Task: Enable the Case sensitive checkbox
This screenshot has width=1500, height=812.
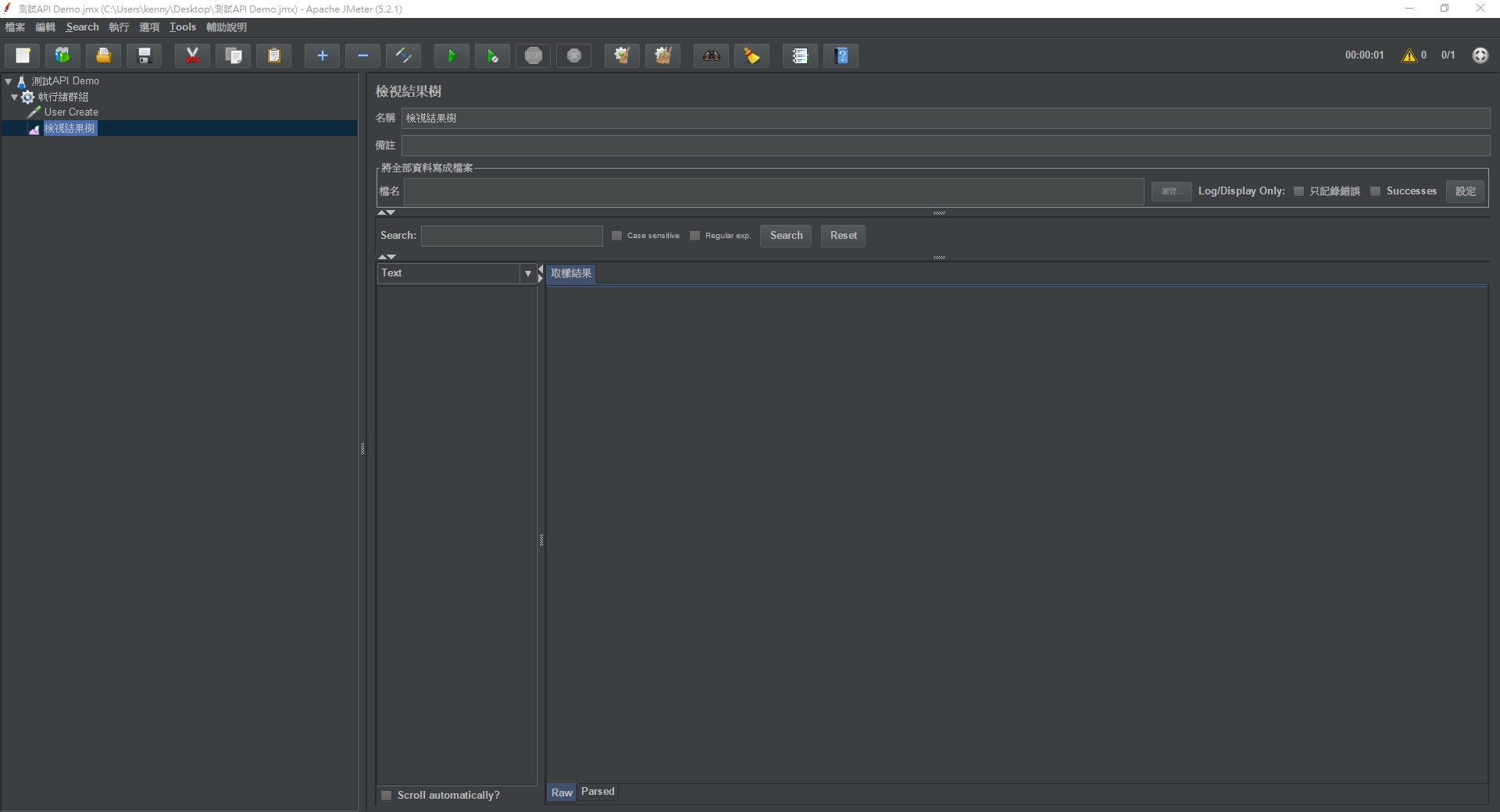Action: coord(617,236)
